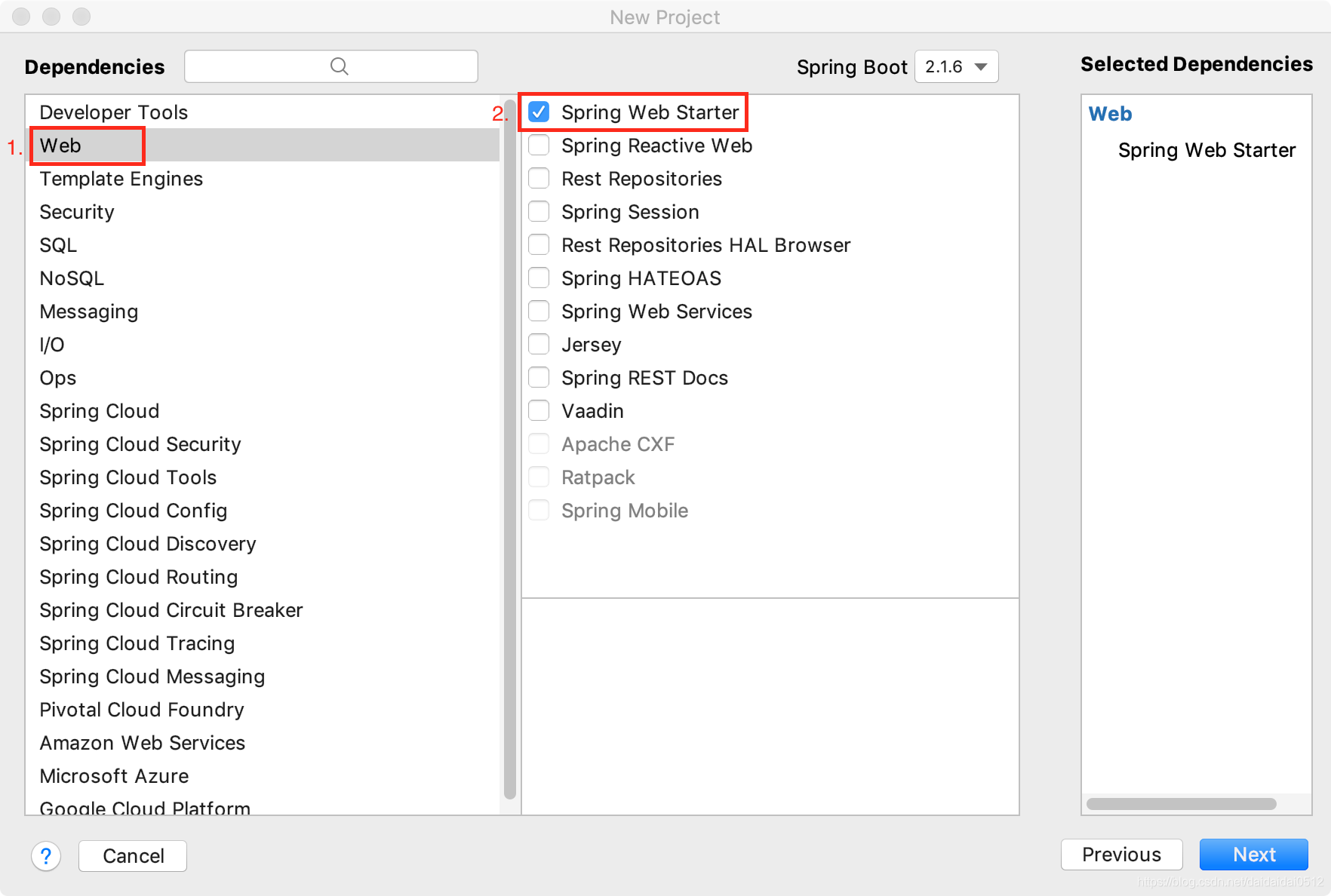Focus the dependencies search field
This screenshot has height=896, width=1331.
331,66
